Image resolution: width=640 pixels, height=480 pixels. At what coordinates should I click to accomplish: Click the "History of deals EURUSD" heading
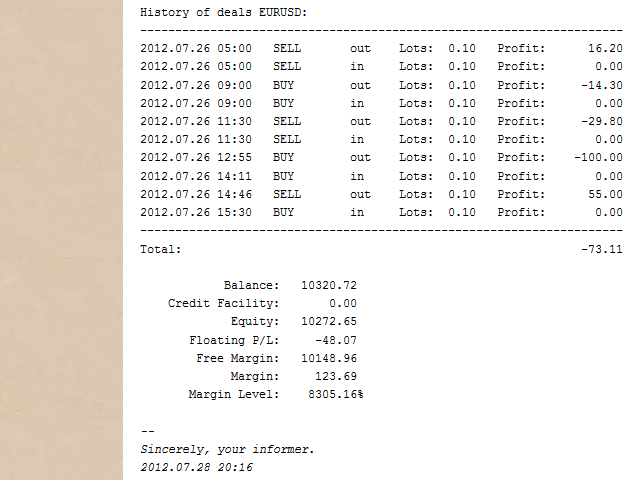223,13
